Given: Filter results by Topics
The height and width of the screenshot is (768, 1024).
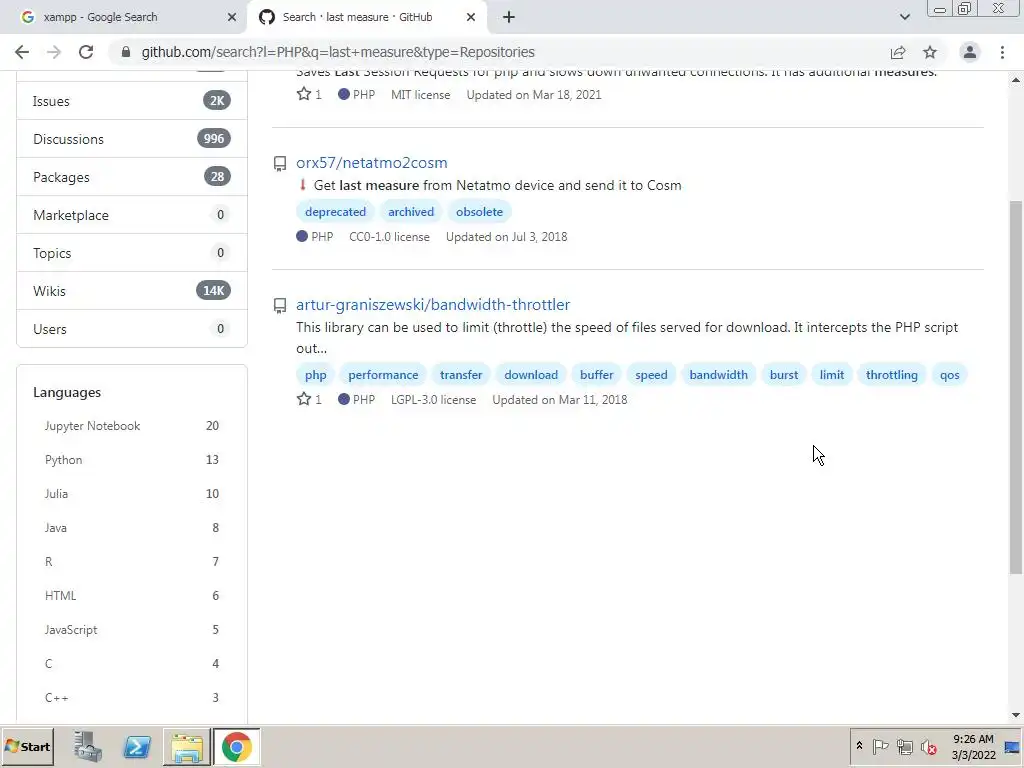Looking at the screenshot, I should [x=132, y=253].
